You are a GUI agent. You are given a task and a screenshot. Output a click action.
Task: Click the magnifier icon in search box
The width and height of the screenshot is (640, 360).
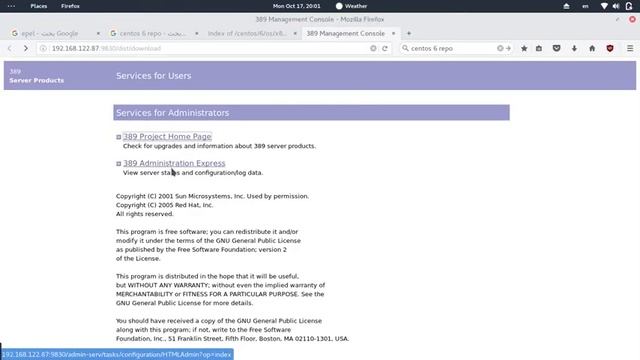[405, 48]
